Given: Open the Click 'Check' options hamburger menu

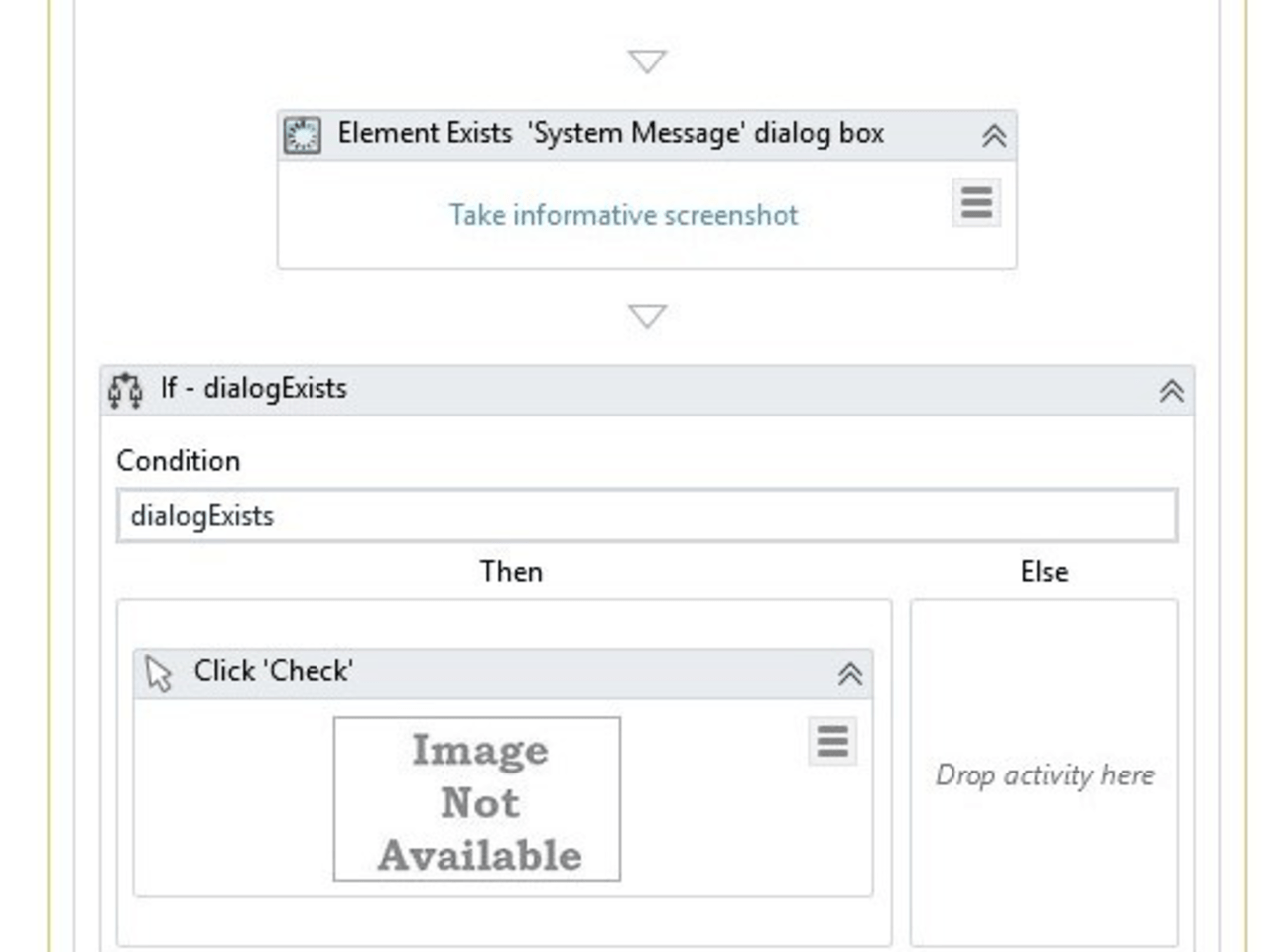Looking at the screenshot, I should pos(831,741).
